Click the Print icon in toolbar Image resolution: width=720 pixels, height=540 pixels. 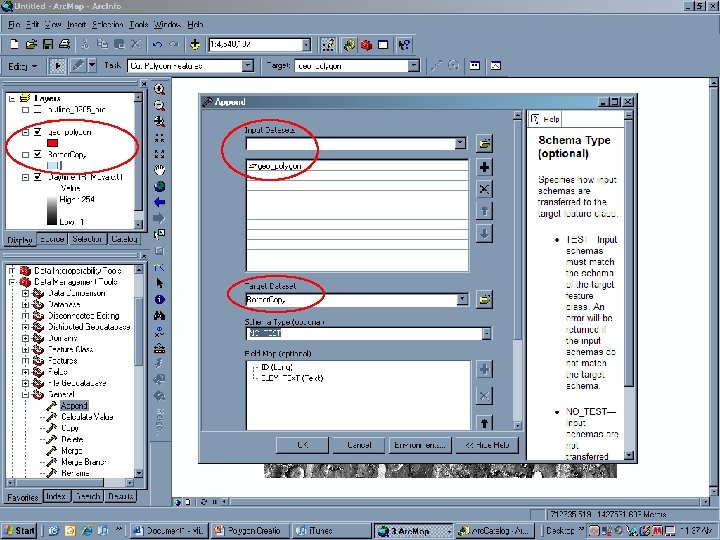[x=64, y=45]
